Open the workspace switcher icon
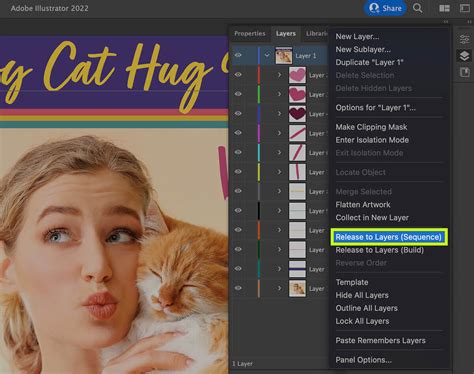Image resolution: width=474 pixels, height=374 pixels. (465, 8)
